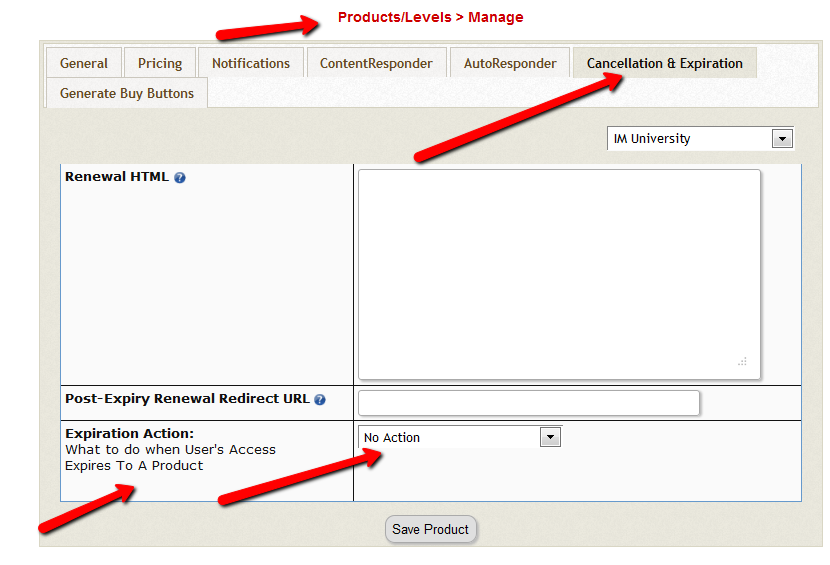Image resolution: width=830 pixels, height=565 pixels.
Task: Click the Renewal HTML label text
Action: tap(117, 177)
